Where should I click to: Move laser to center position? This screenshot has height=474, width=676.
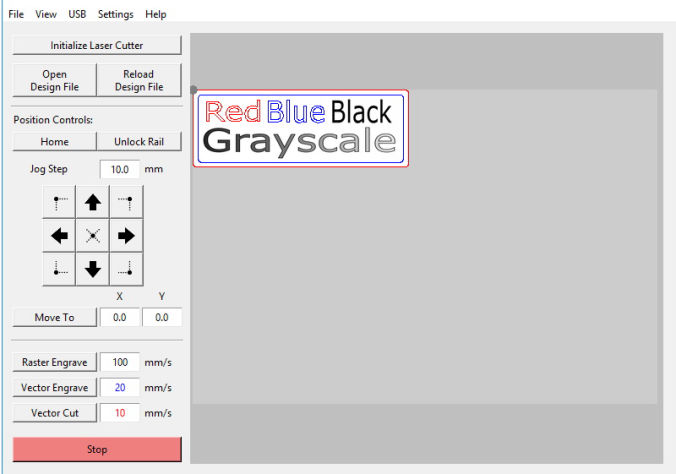click(x=93, y=235)
